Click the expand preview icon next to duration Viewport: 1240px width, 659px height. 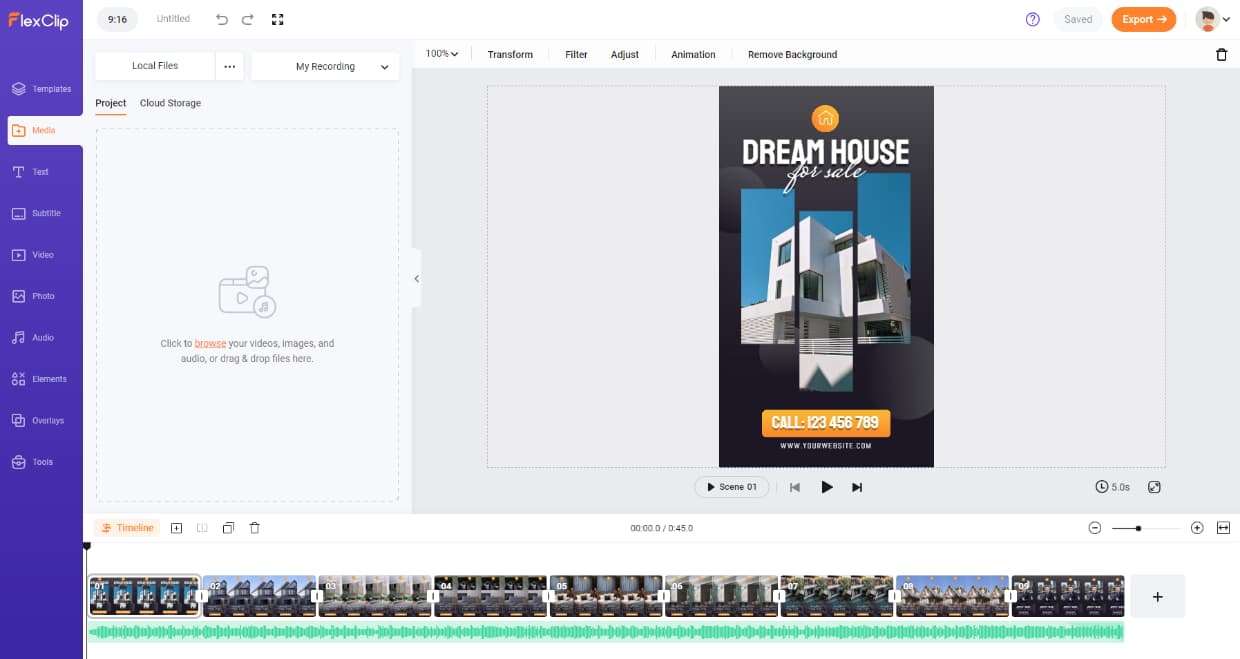tap(1154, 487)
